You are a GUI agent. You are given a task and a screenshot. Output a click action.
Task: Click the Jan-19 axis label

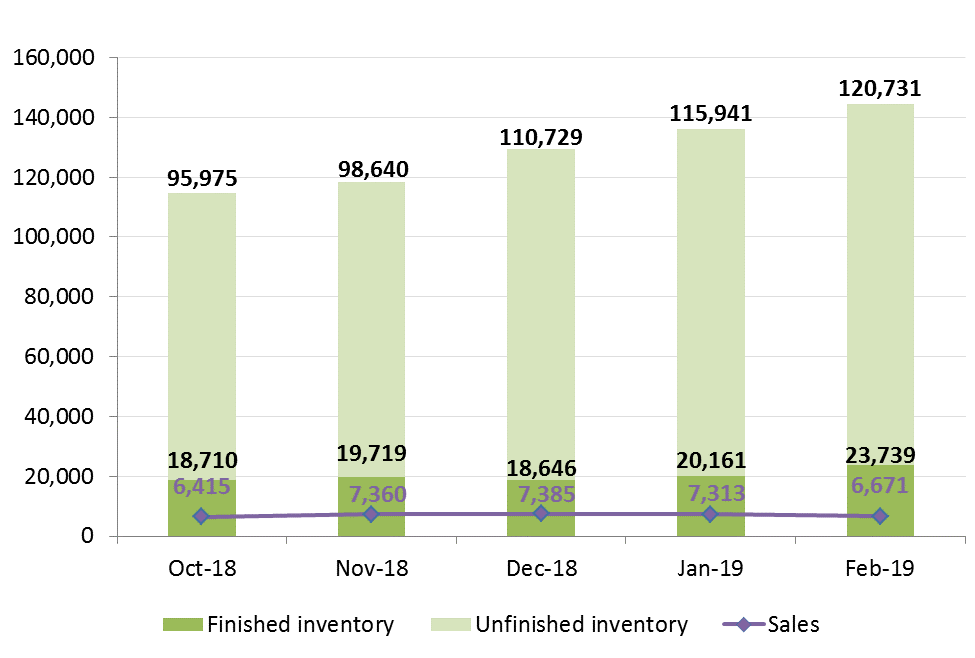point(710,567)
